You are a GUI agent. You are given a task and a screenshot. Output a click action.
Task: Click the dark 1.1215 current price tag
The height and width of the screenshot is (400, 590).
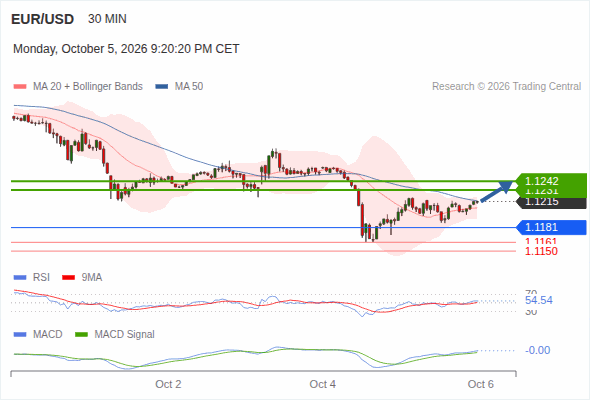coord(552,202)
